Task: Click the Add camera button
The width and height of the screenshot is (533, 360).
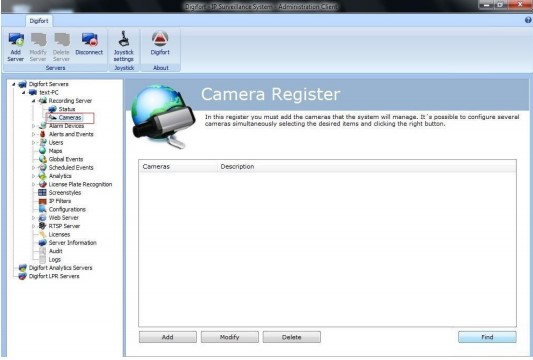Action: coord(168,337)
